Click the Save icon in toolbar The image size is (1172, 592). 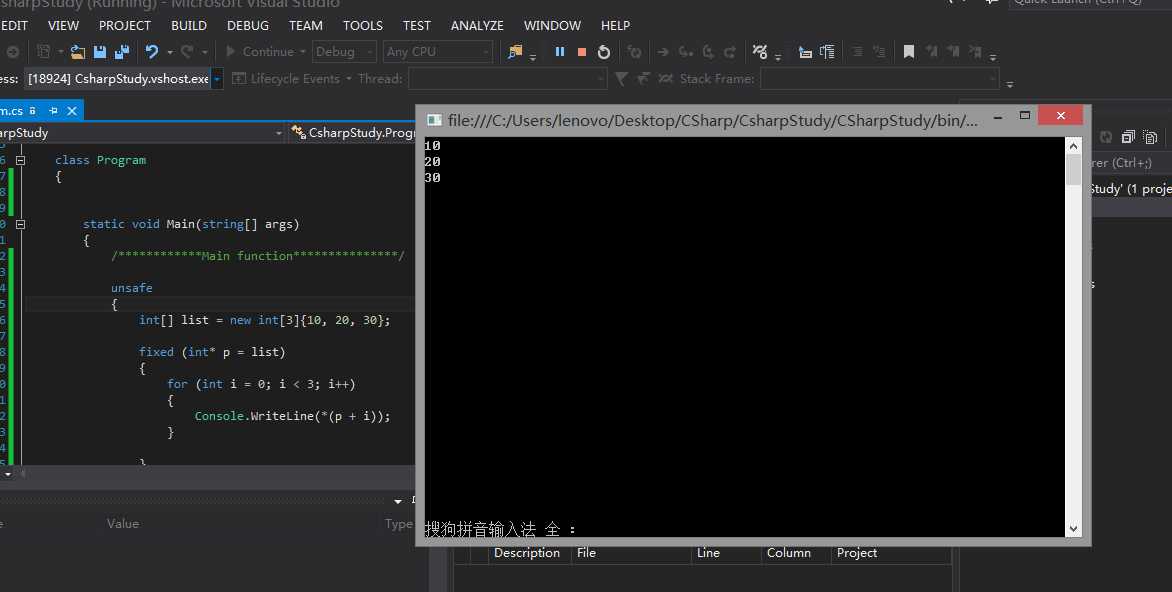(99, 52)
